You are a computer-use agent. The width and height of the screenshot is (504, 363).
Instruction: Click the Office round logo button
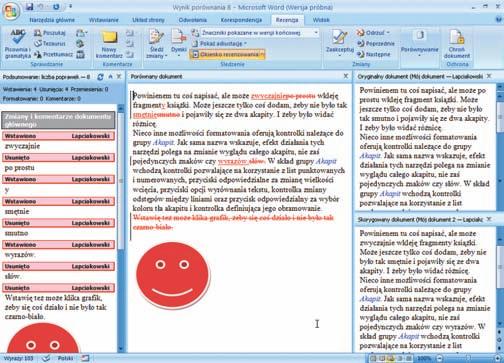11,11
